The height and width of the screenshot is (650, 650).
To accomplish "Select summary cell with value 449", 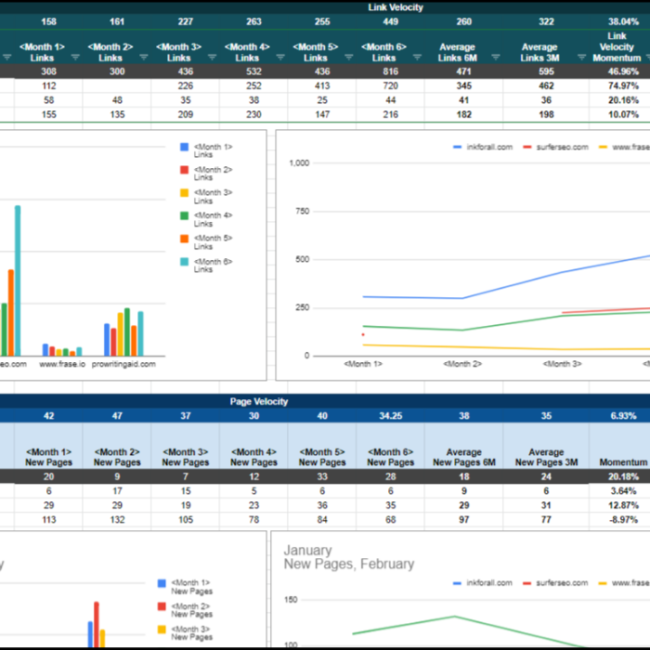I will pyautogui.click(x=390, y=22).
